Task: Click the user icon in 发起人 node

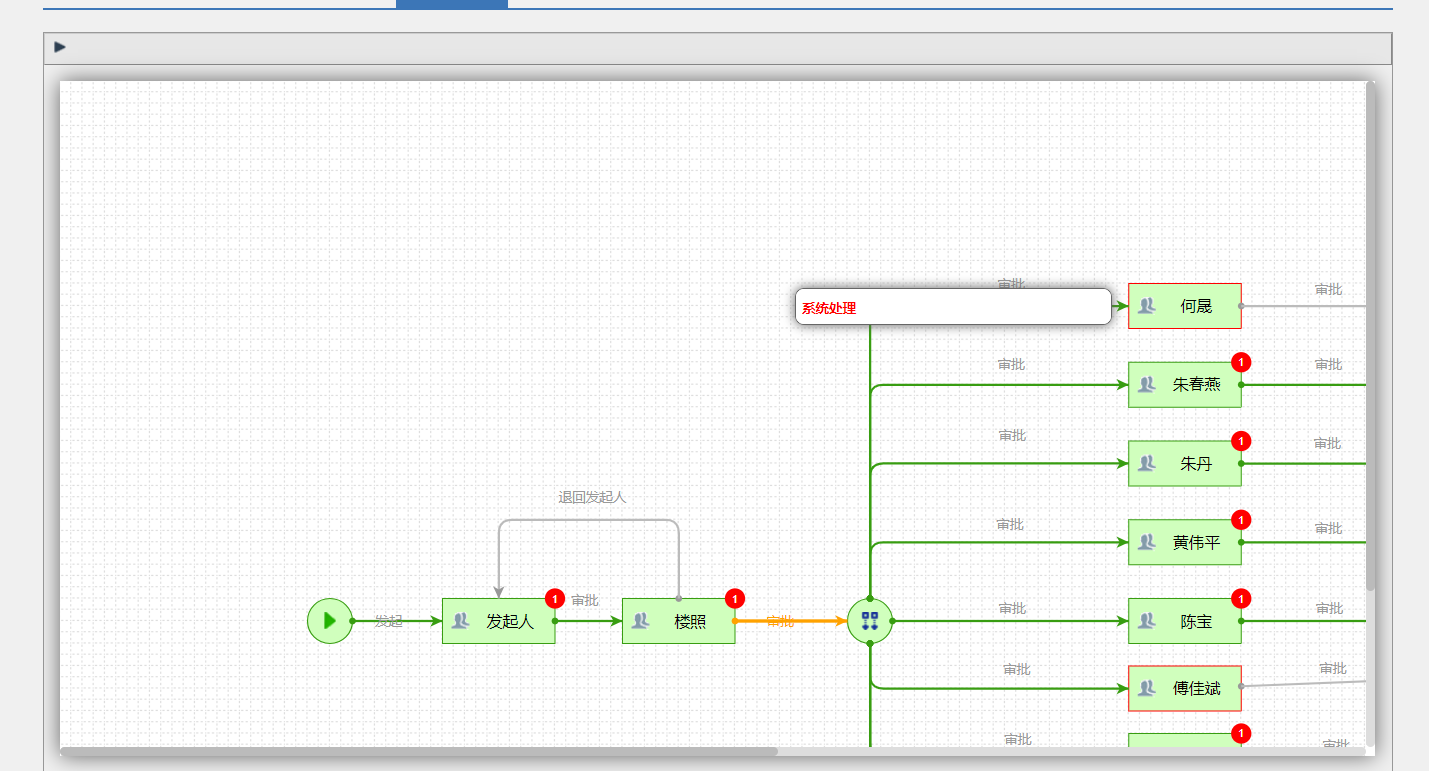Action: tap(460, 621)
